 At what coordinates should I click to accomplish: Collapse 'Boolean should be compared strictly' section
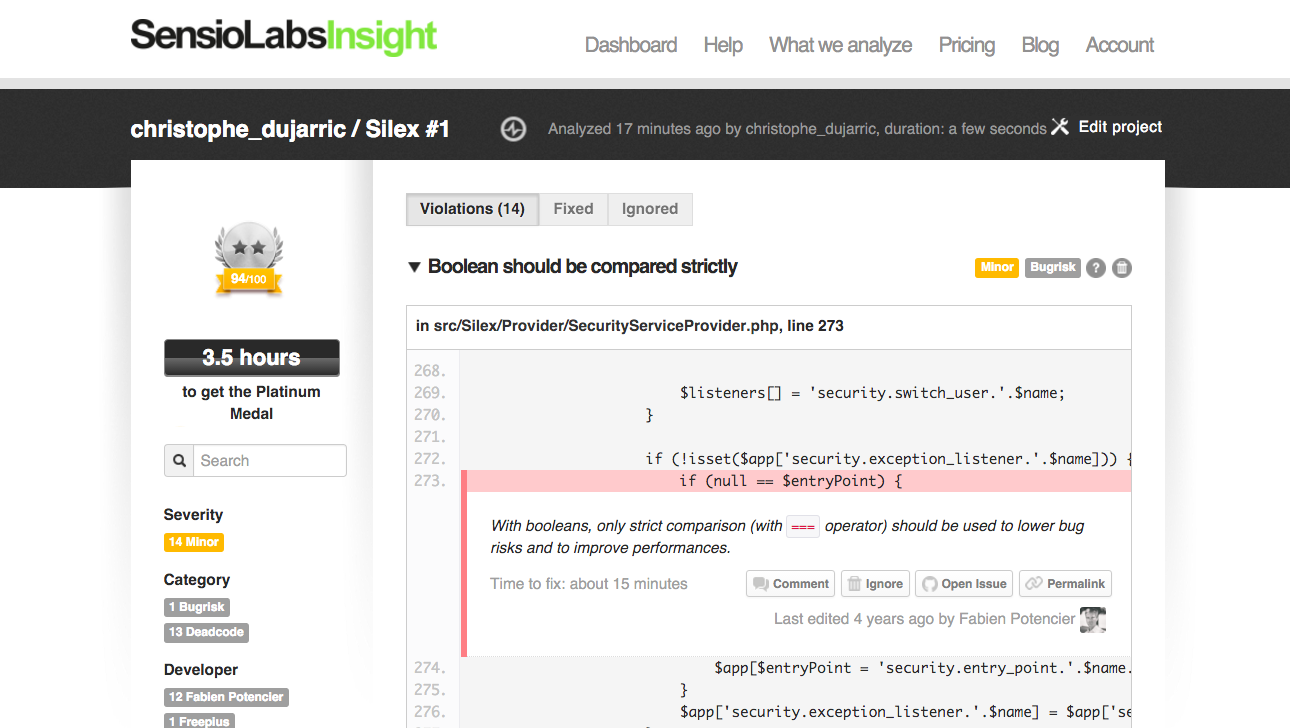pos(414,267)
